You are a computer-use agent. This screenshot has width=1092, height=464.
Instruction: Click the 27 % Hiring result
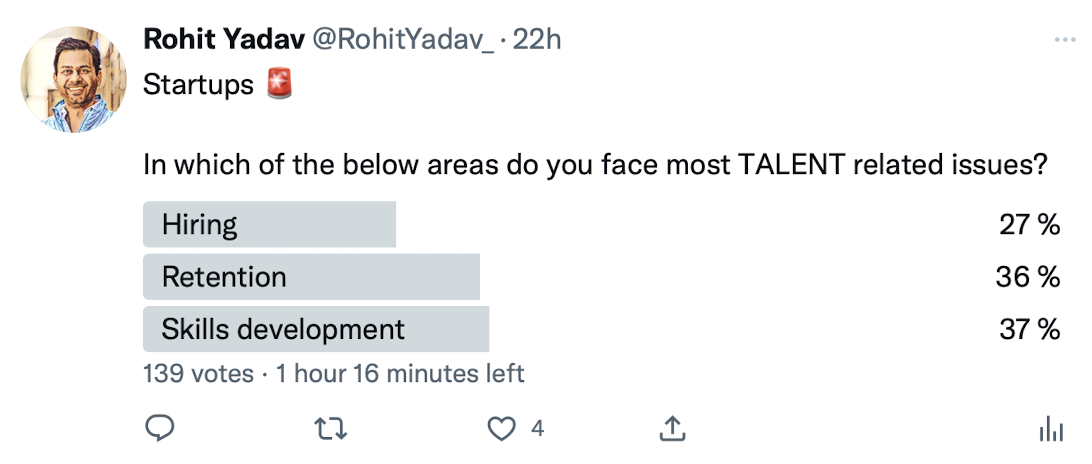pyautogui.click(x=1029, y=225)
